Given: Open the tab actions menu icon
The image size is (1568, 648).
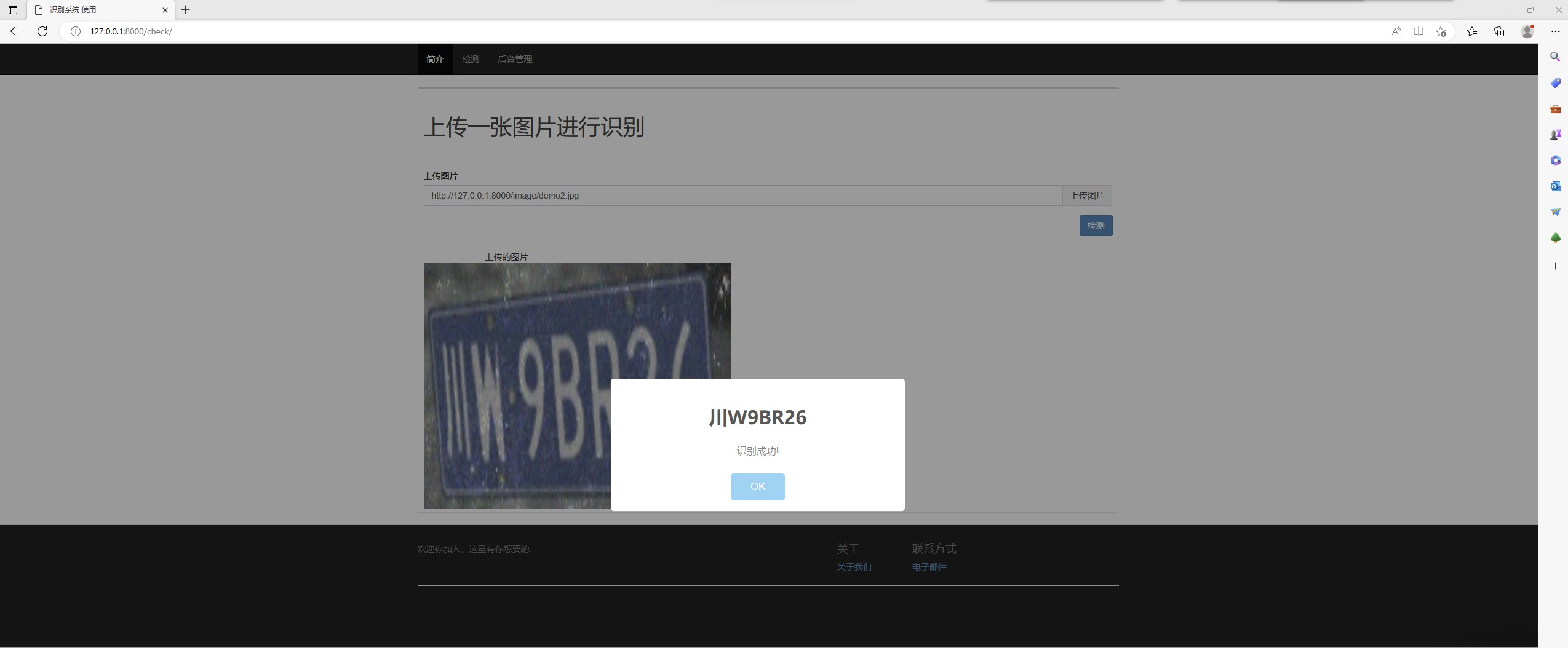Looking at the screenshot, I should click(x=13, y=10).
